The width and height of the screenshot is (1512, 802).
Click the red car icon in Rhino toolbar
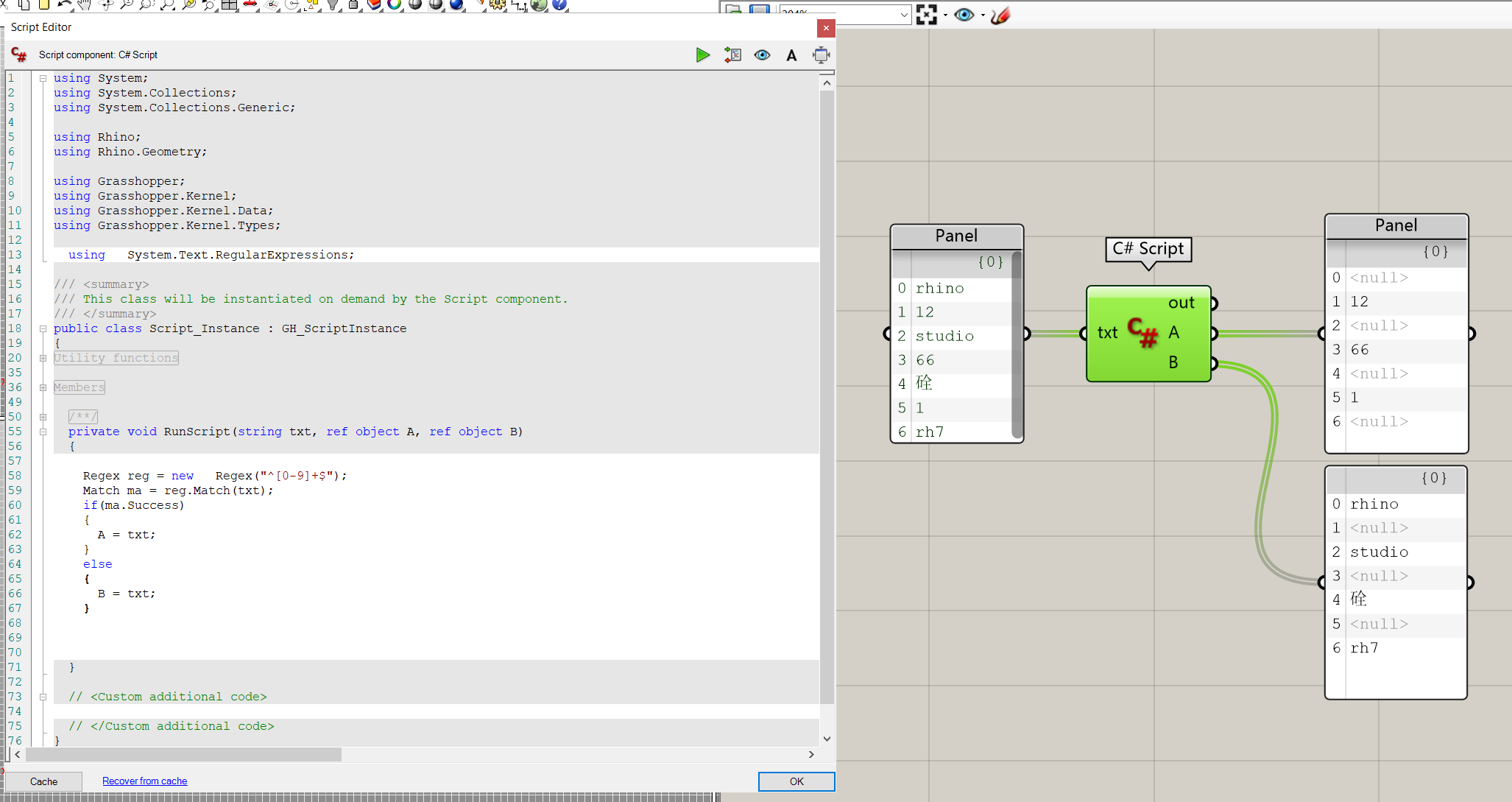click(x=250, y=4)
